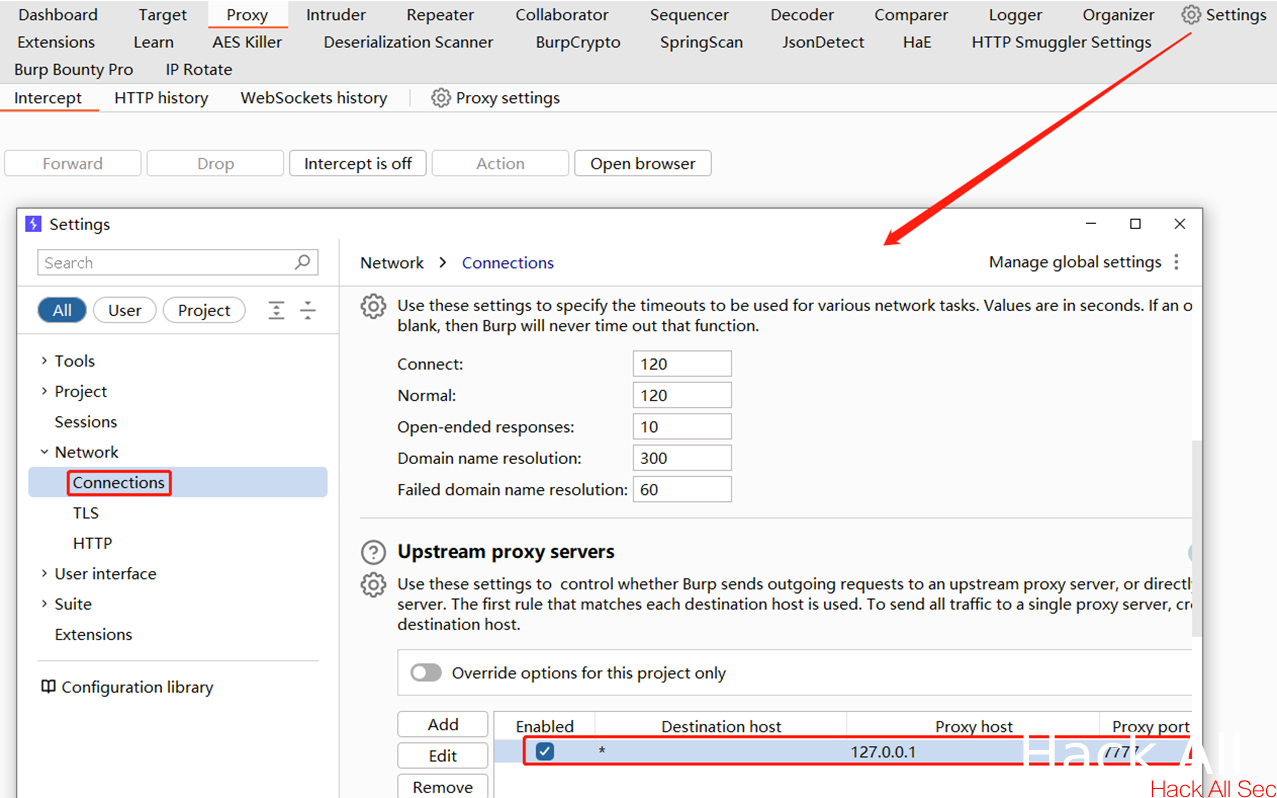The image size is (1277, 798).
Task: Open global Settings gear at top right
Action: tap(1190, 15)
